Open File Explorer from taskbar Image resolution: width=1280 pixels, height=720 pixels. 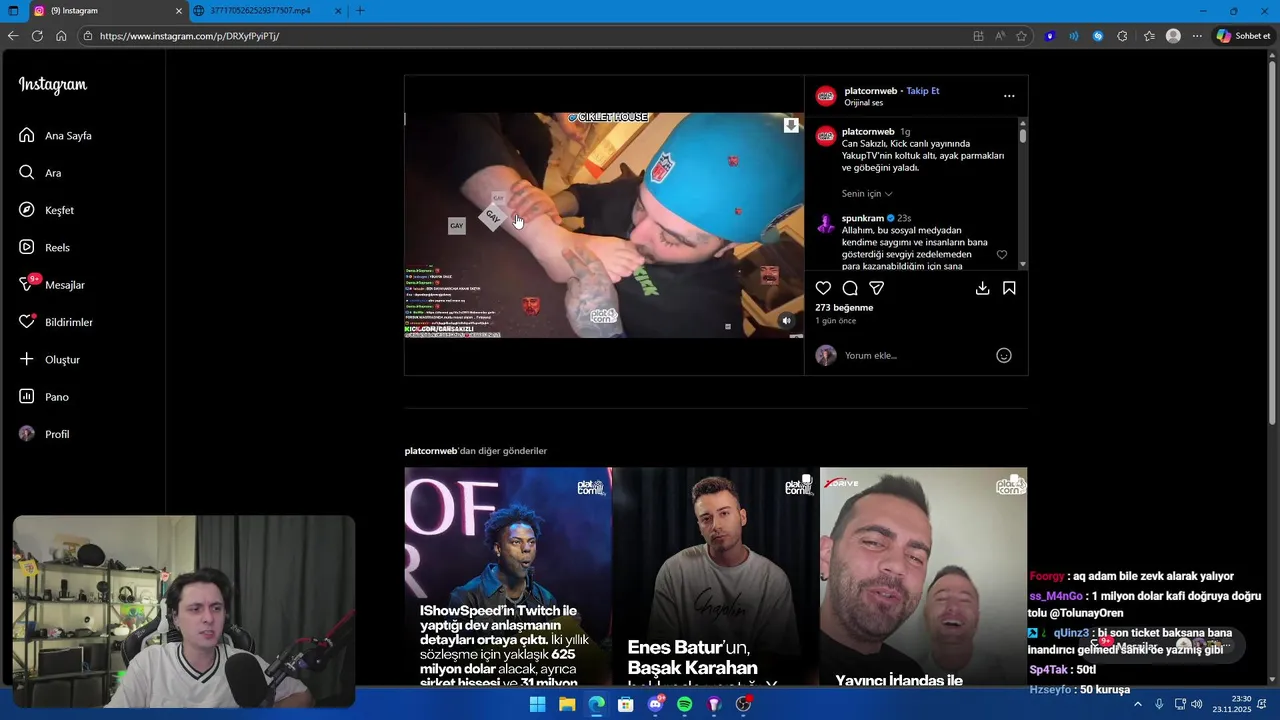coord(567,704)
